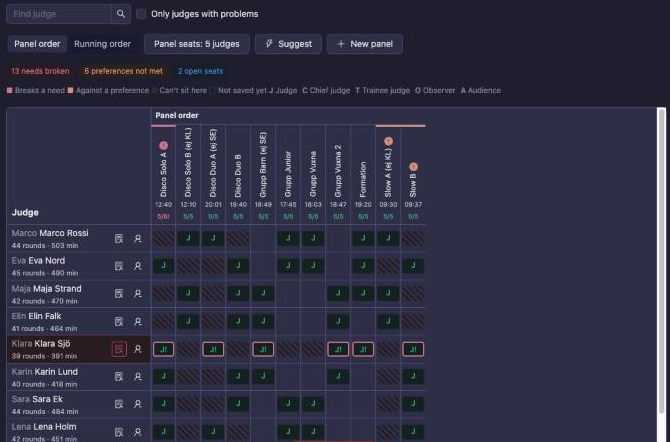Assign Eva Nord to empty Grupp Vuxna 2 cell
This screenshot has width=670, height=442.
(x=338, y=266)
